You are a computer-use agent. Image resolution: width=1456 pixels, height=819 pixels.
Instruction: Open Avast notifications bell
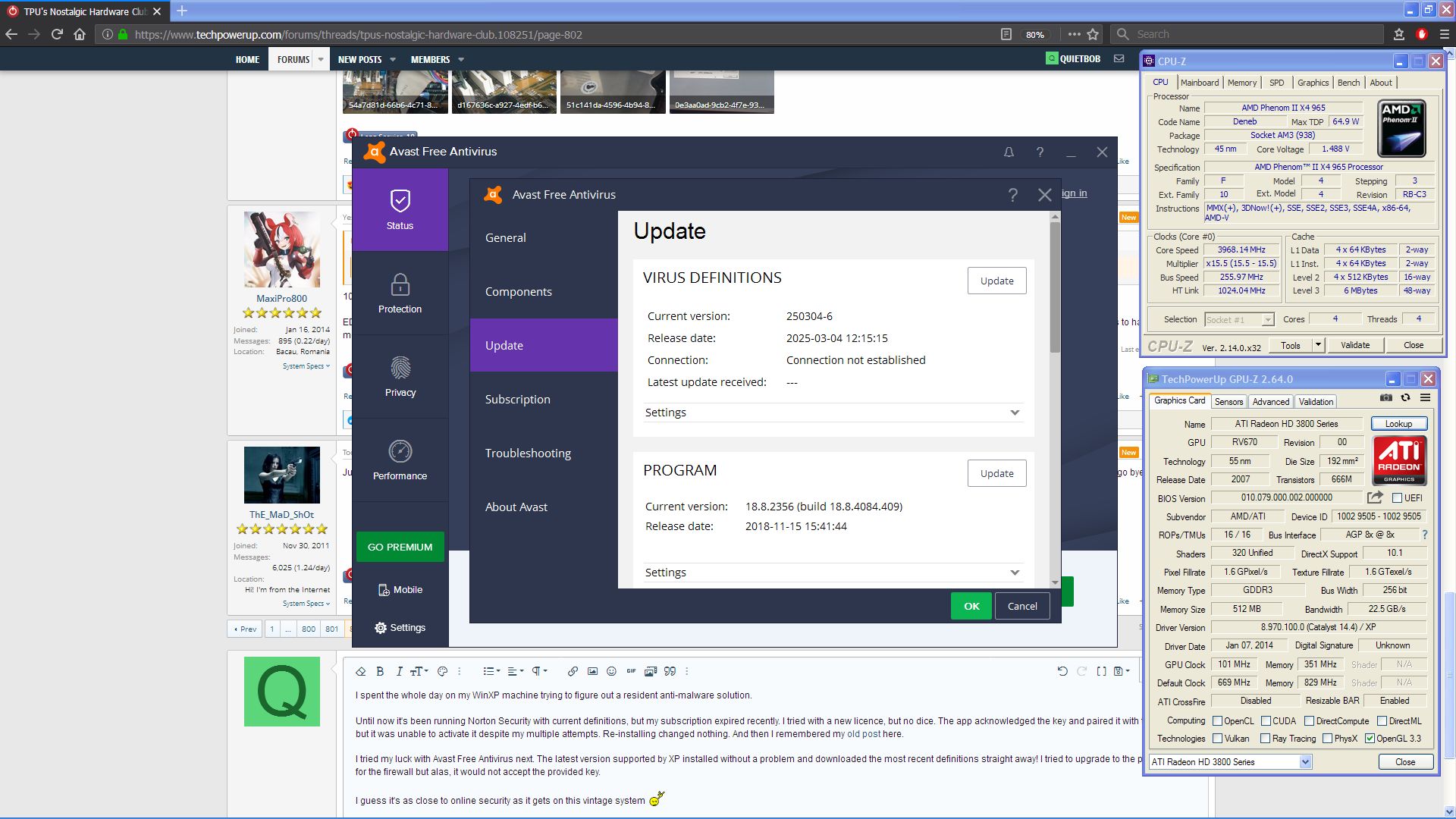pyautogui.click(x=1009, y=152)
